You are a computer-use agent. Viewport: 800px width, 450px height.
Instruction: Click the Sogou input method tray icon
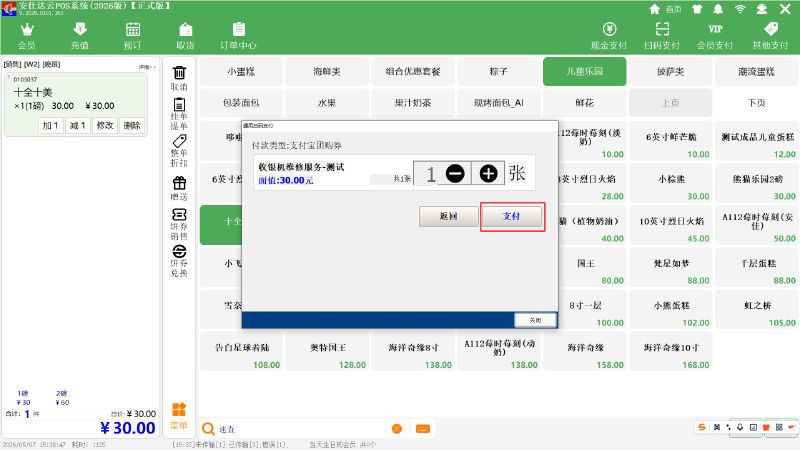(x=703, y=428)
